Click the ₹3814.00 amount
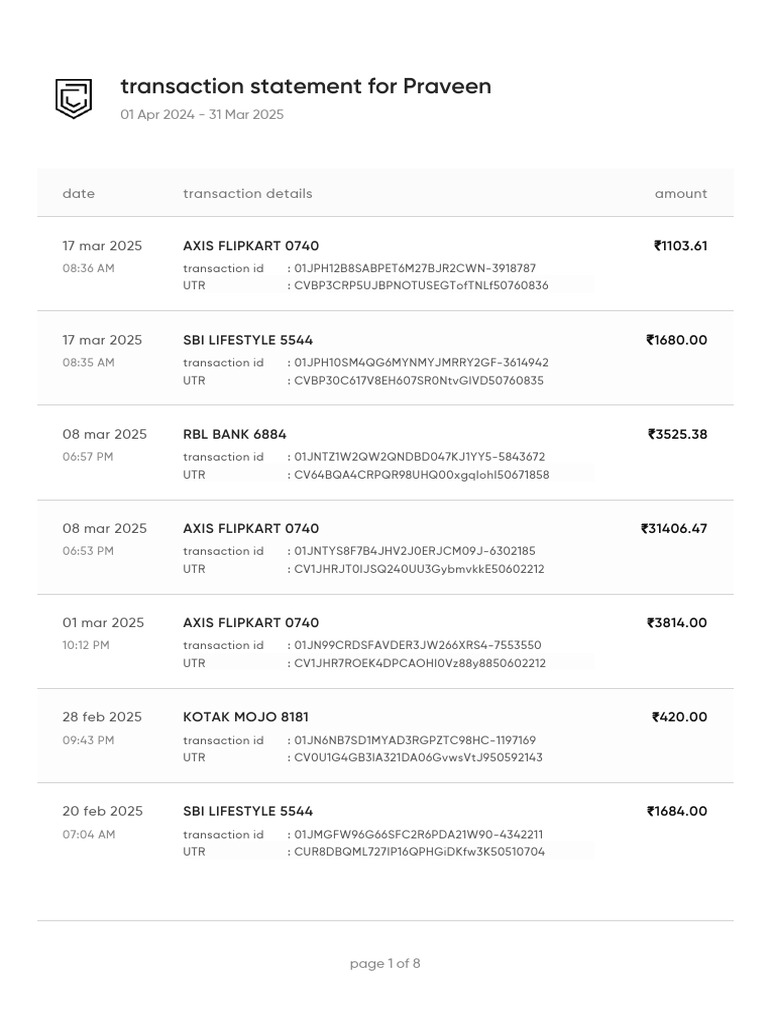 (x=677, y=622)
